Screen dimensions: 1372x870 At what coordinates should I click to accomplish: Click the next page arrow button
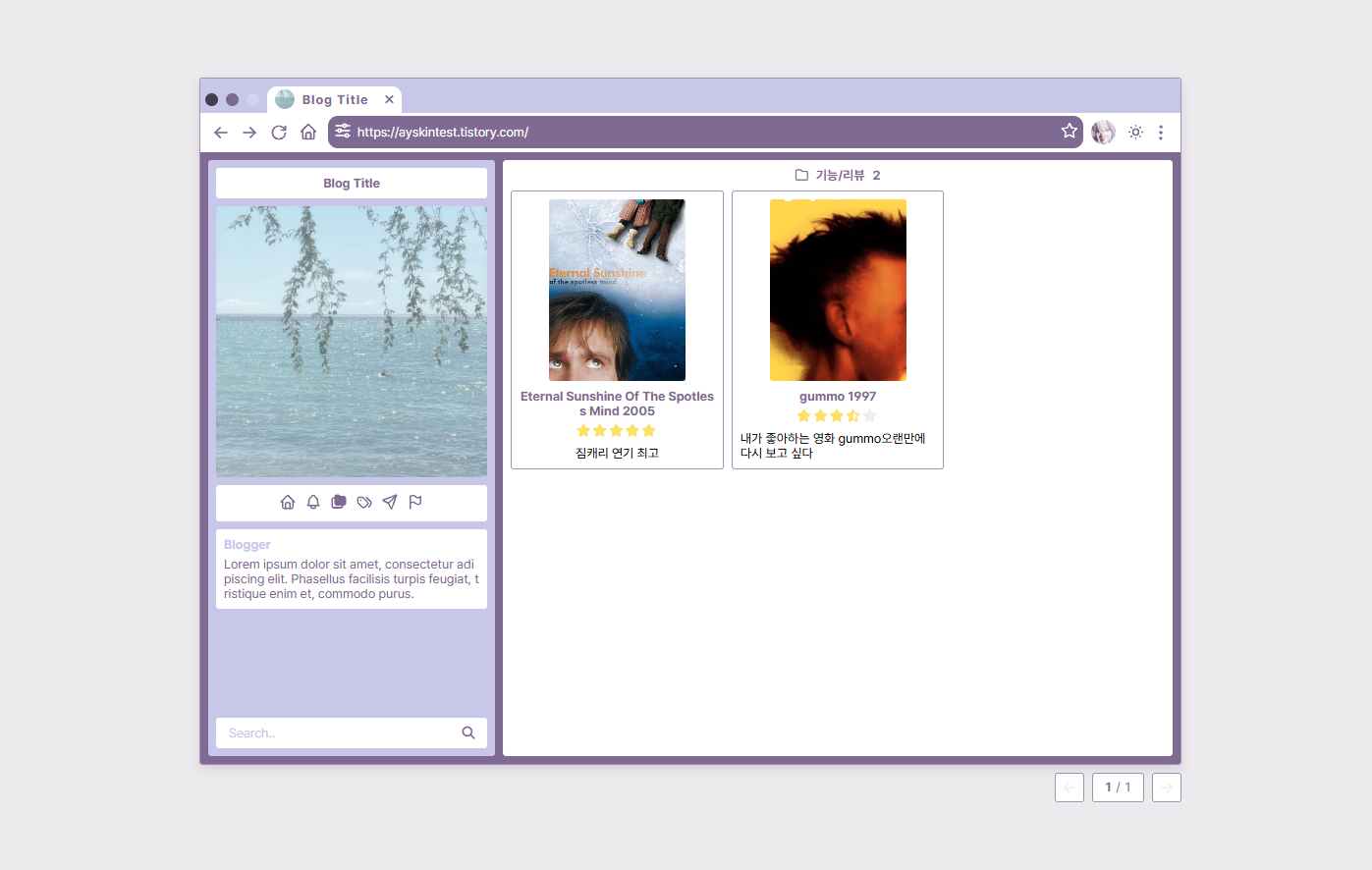[1167, 788]
